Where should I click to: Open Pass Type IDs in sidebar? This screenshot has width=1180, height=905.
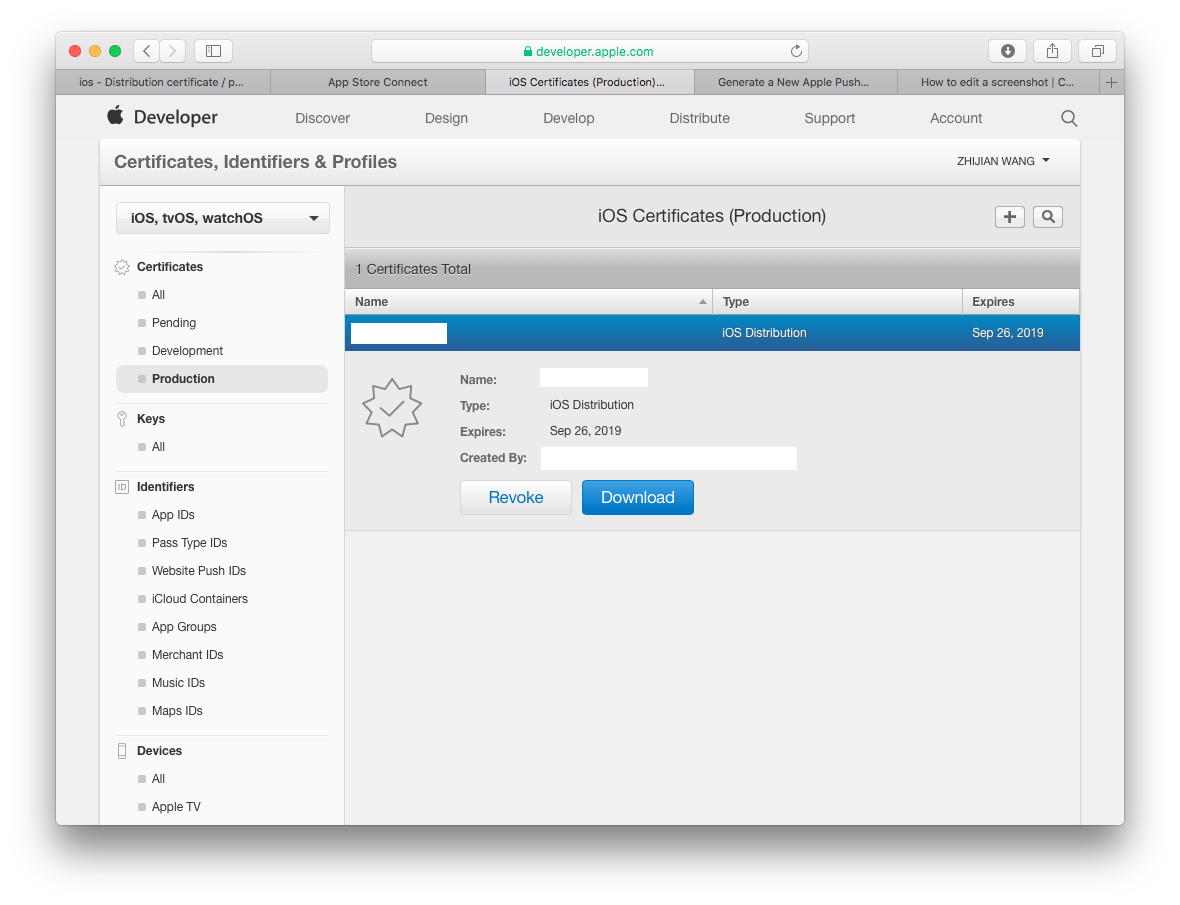click(190, 543)
